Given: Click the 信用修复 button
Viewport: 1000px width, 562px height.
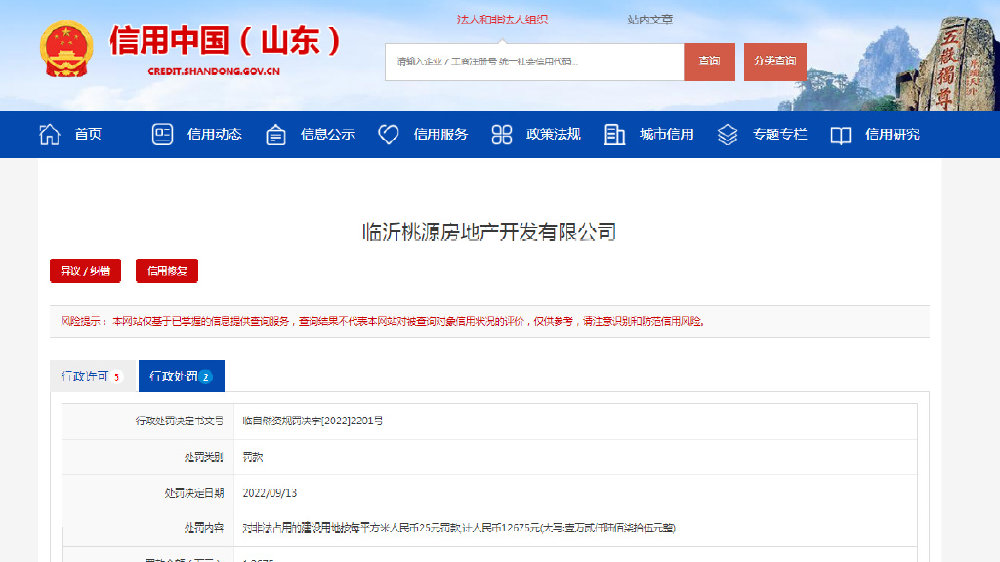Looking at the screenshot, I should tap(167, 271).
